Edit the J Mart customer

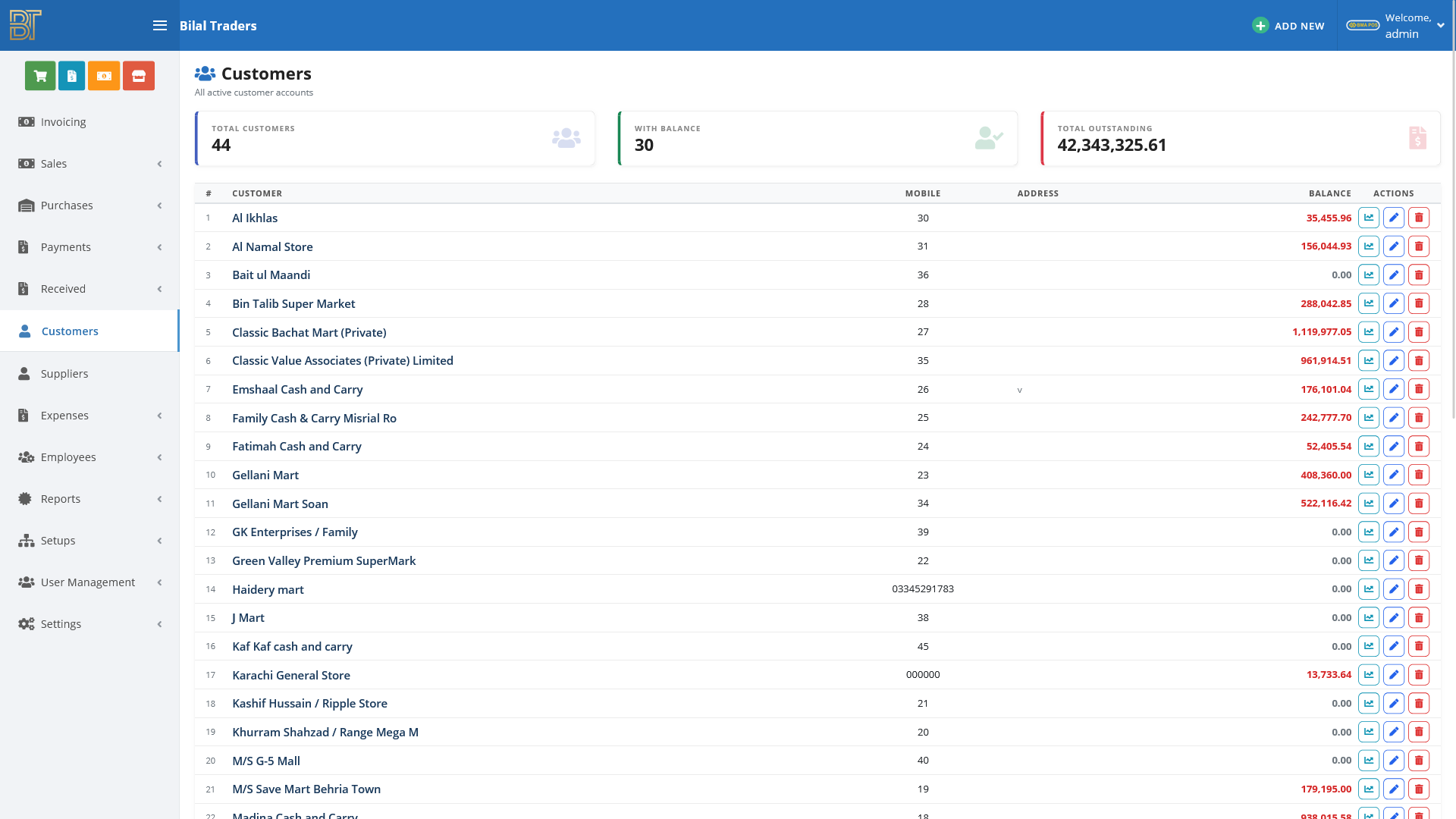(x=1394, y=617)
